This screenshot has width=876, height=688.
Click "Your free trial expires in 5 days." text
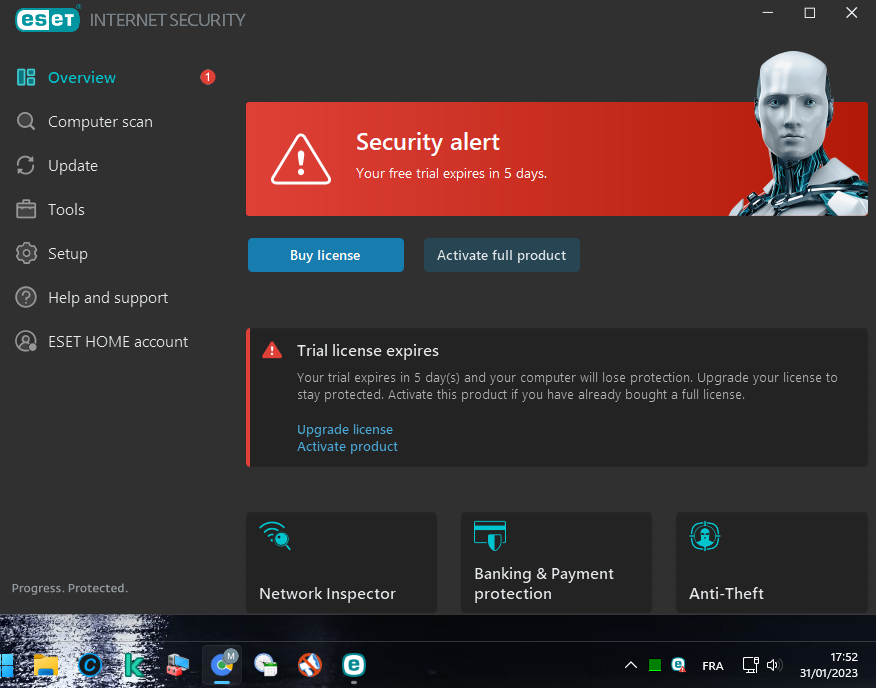(451, 174)
